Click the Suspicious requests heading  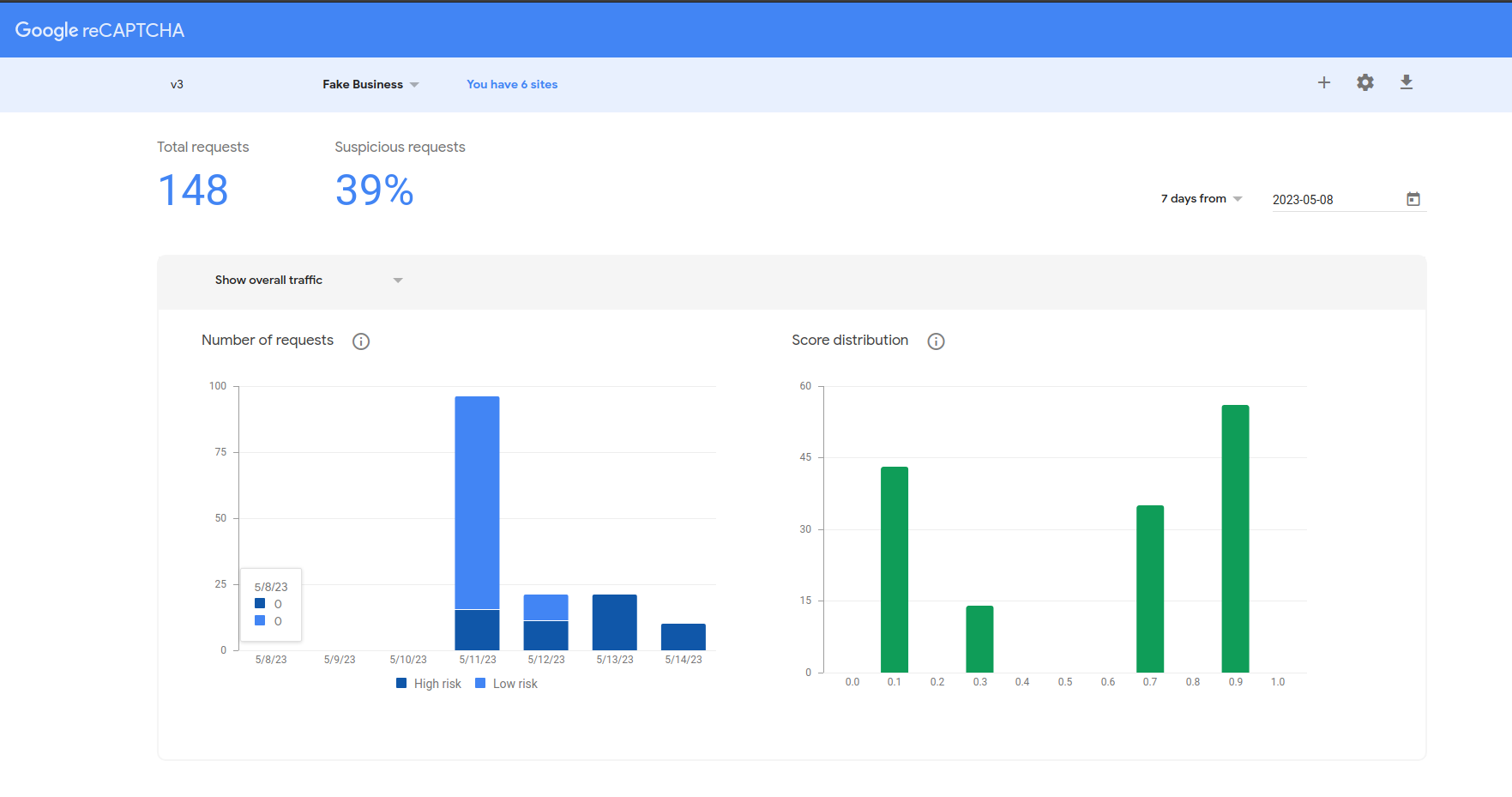400,147
